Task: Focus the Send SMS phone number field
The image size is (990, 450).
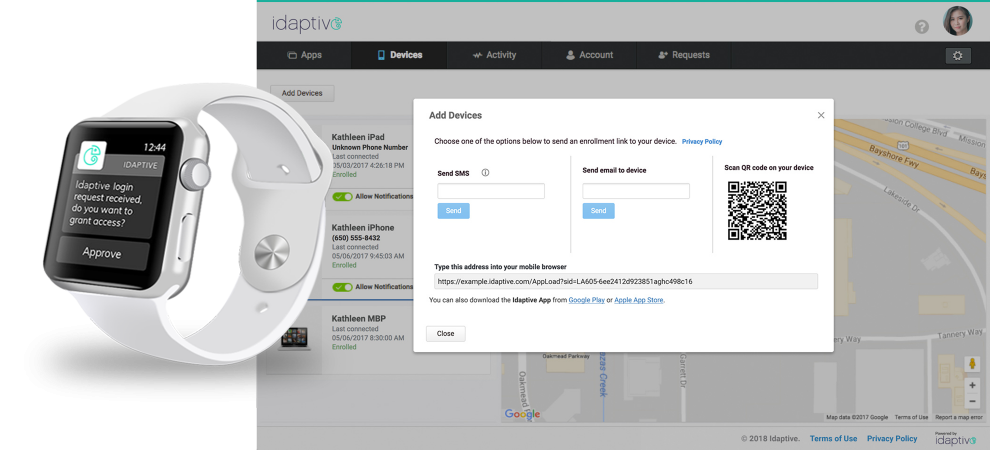Action: 491,191
